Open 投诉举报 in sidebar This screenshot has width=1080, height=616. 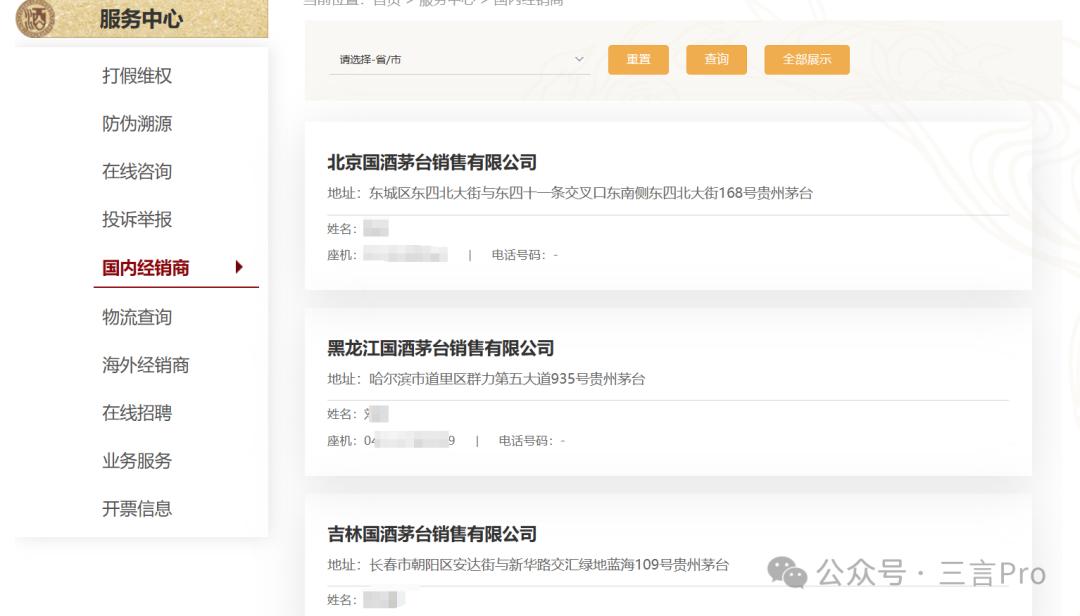(x=137, y=219)
